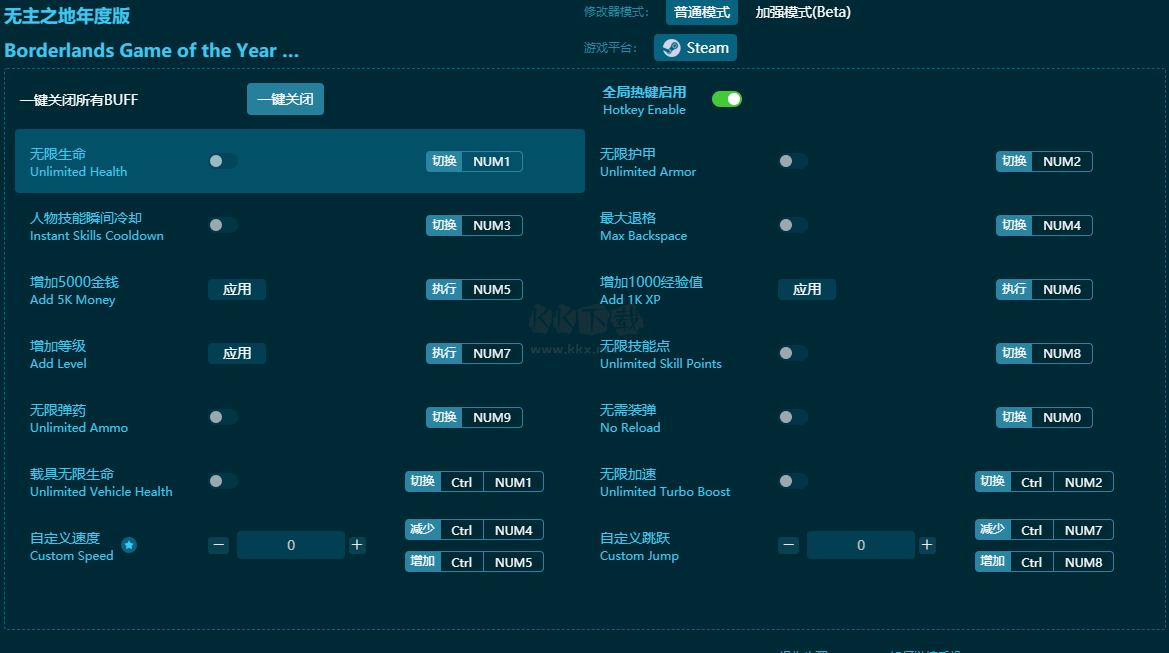Click the plus icon for Custom Jump
1169x653 pixels.
927,545
